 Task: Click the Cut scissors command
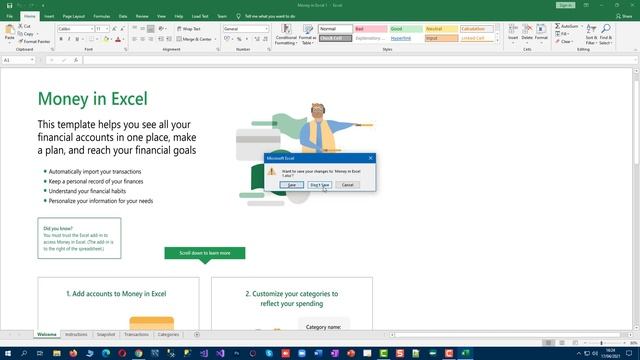coord(24,26)
